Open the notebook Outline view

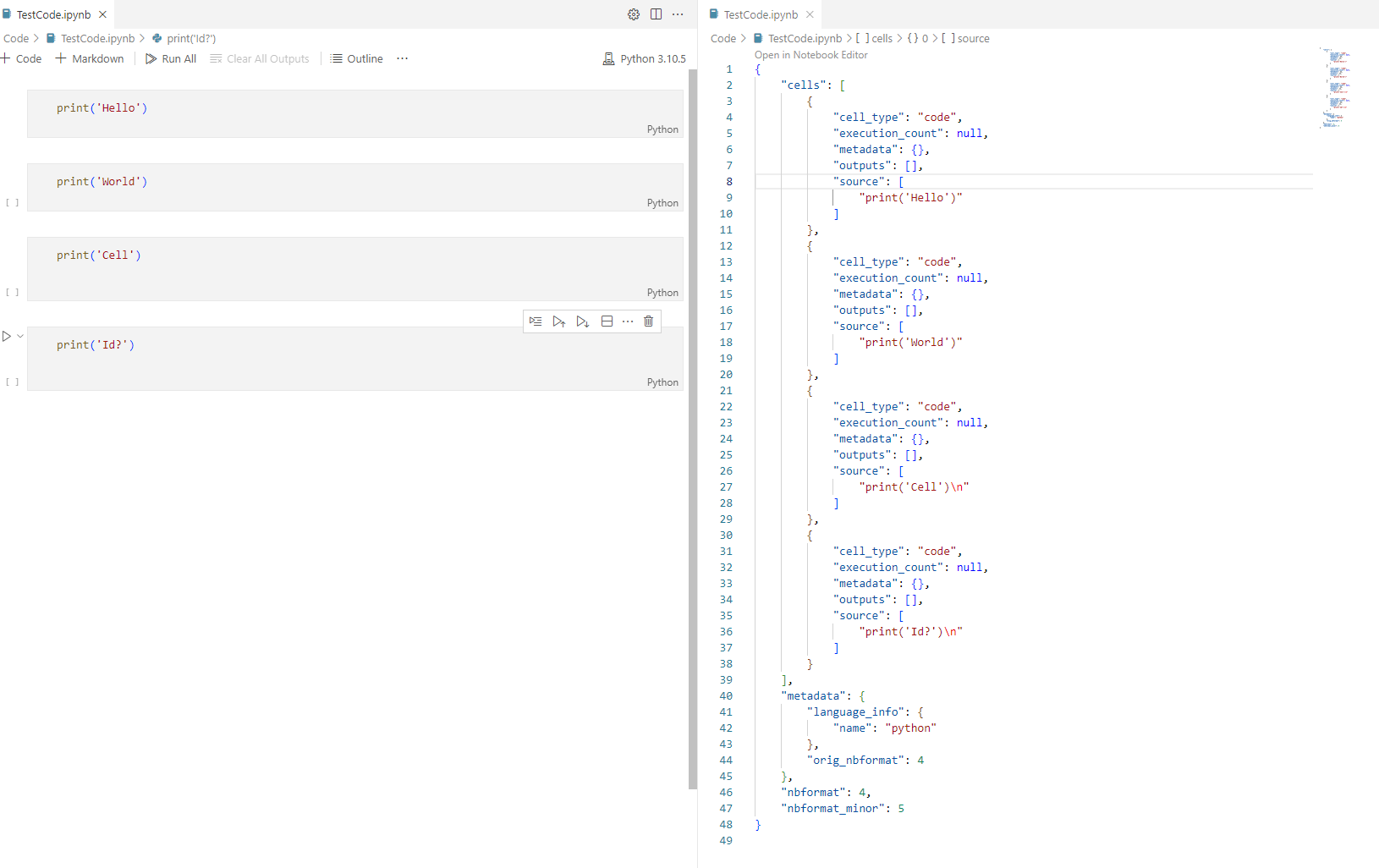tap(356, 58)
